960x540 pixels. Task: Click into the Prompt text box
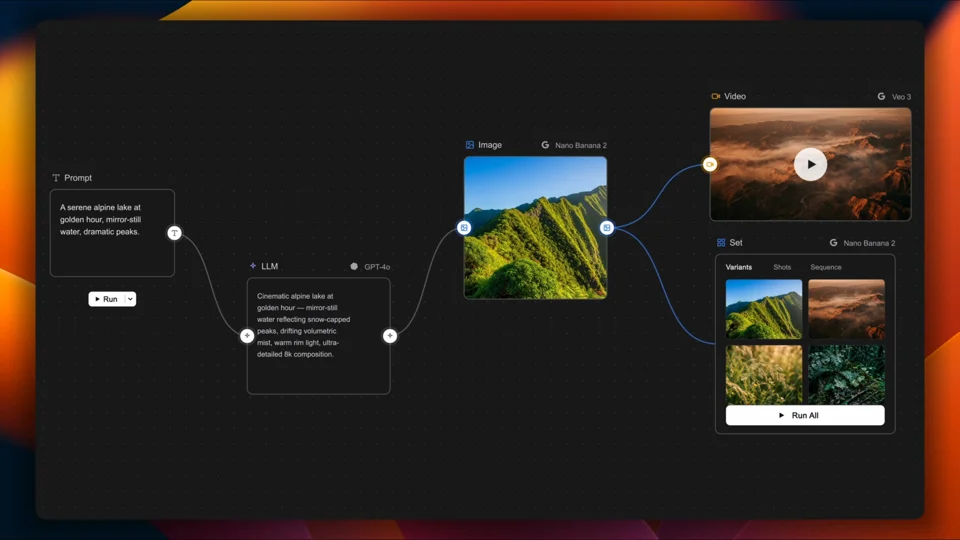tap(112, 233)
